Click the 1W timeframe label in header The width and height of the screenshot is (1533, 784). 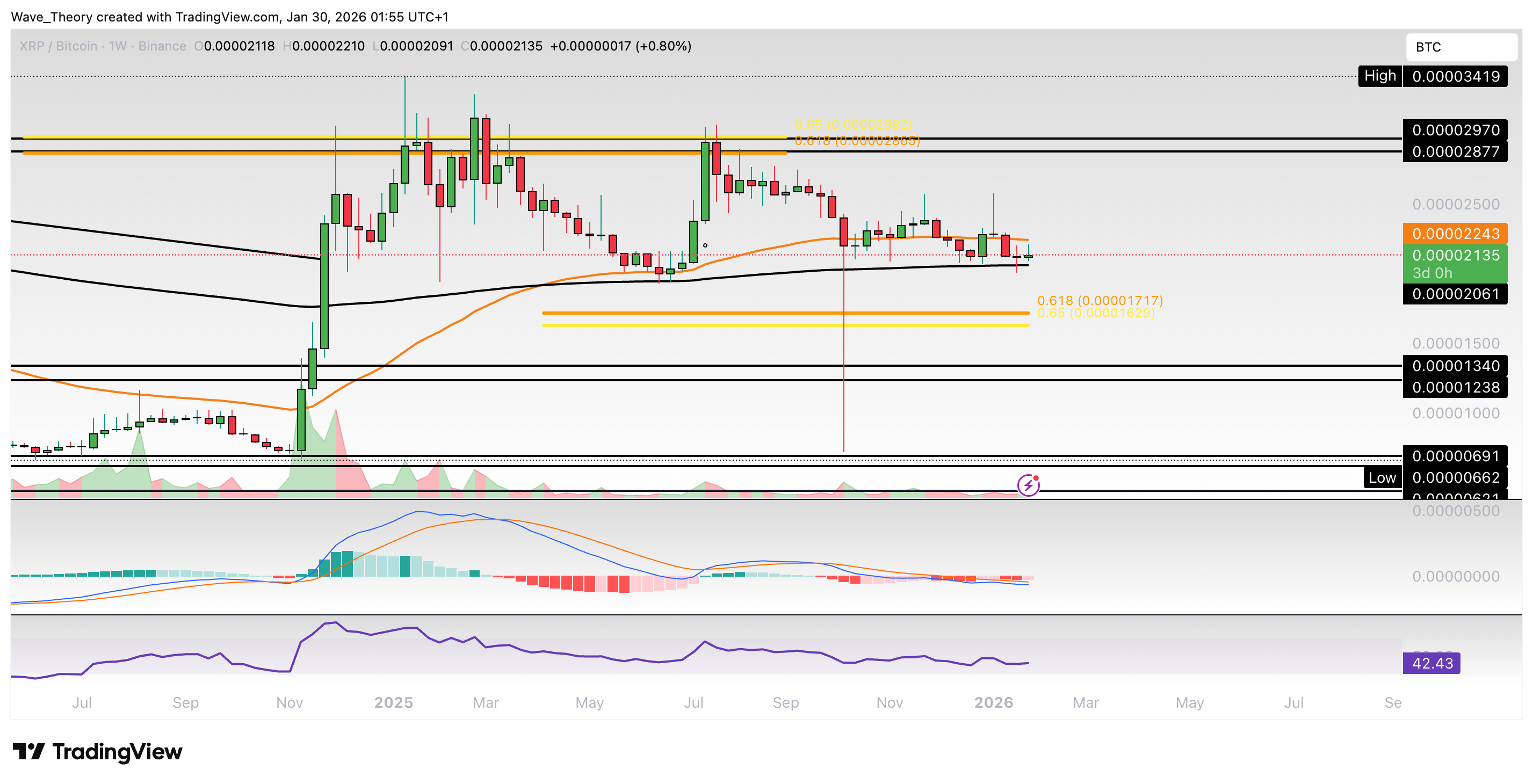117,46
